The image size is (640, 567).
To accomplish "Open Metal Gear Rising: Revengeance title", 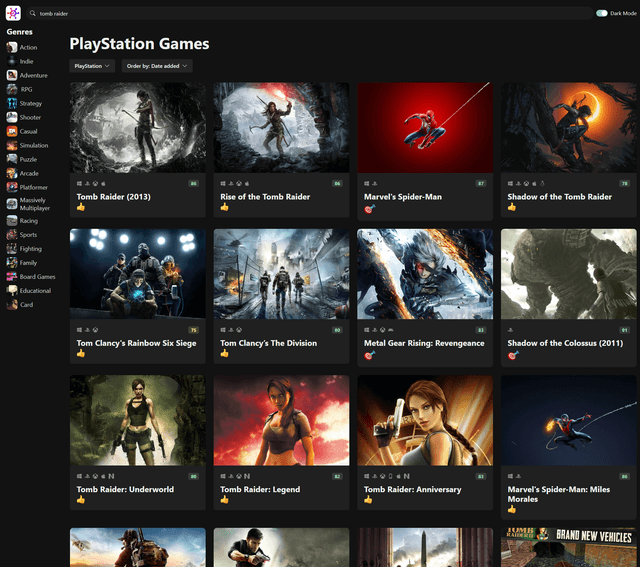I will tap(425, 343).
